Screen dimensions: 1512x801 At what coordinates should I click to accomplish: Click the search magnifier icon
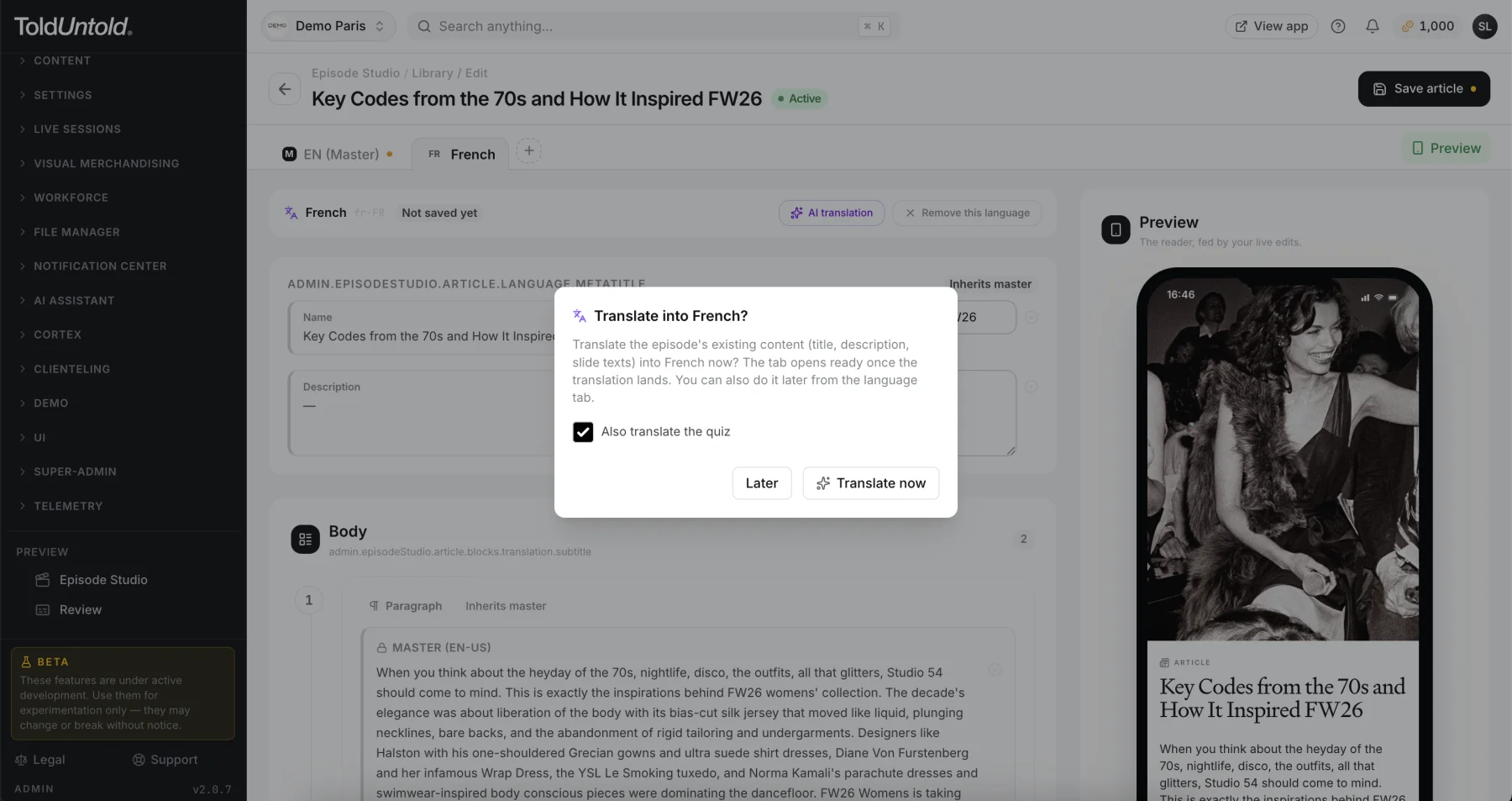424,26
